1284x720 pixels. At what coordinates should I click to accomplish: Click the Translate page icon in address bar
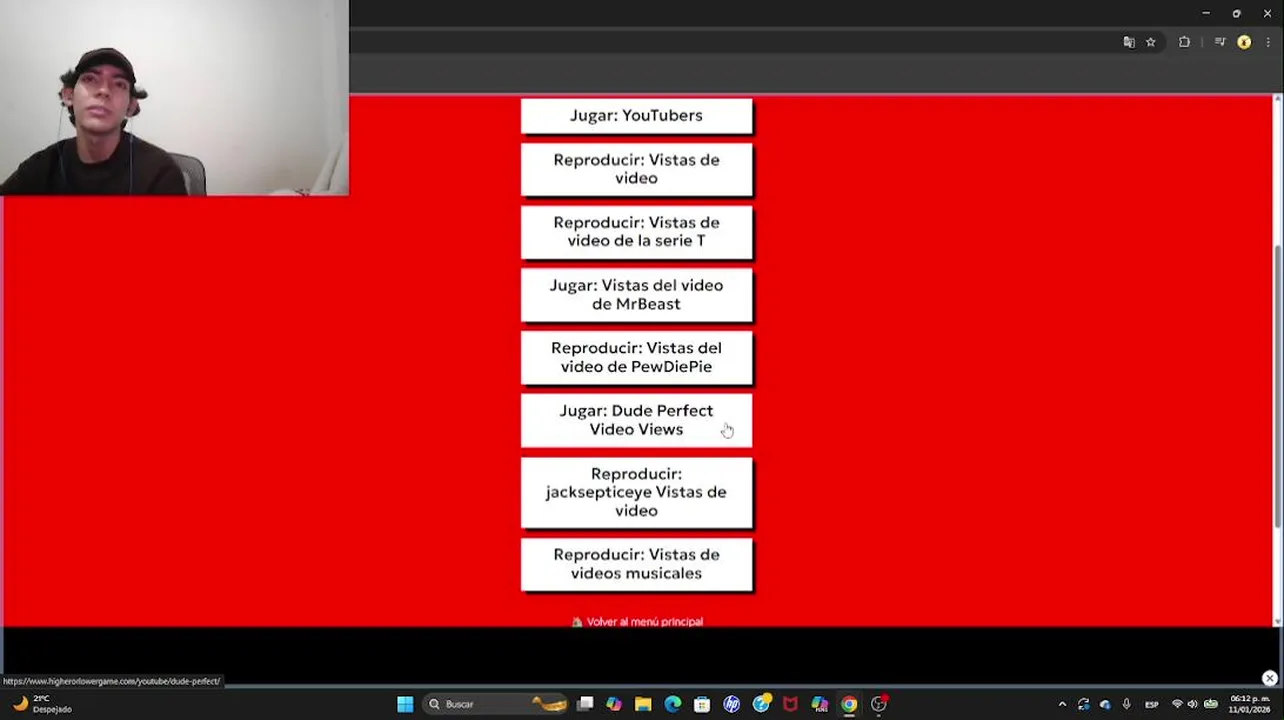(x=1129, y=42)
